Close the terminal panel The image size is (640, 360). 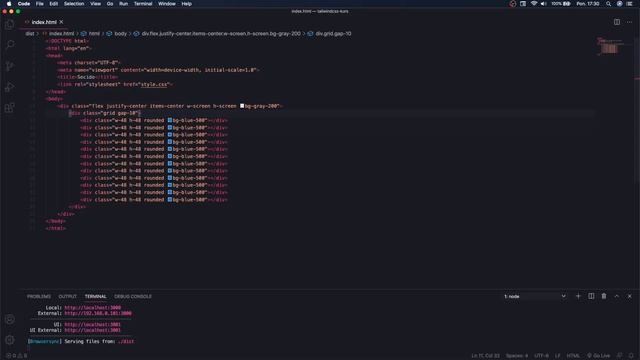(629, 296)
